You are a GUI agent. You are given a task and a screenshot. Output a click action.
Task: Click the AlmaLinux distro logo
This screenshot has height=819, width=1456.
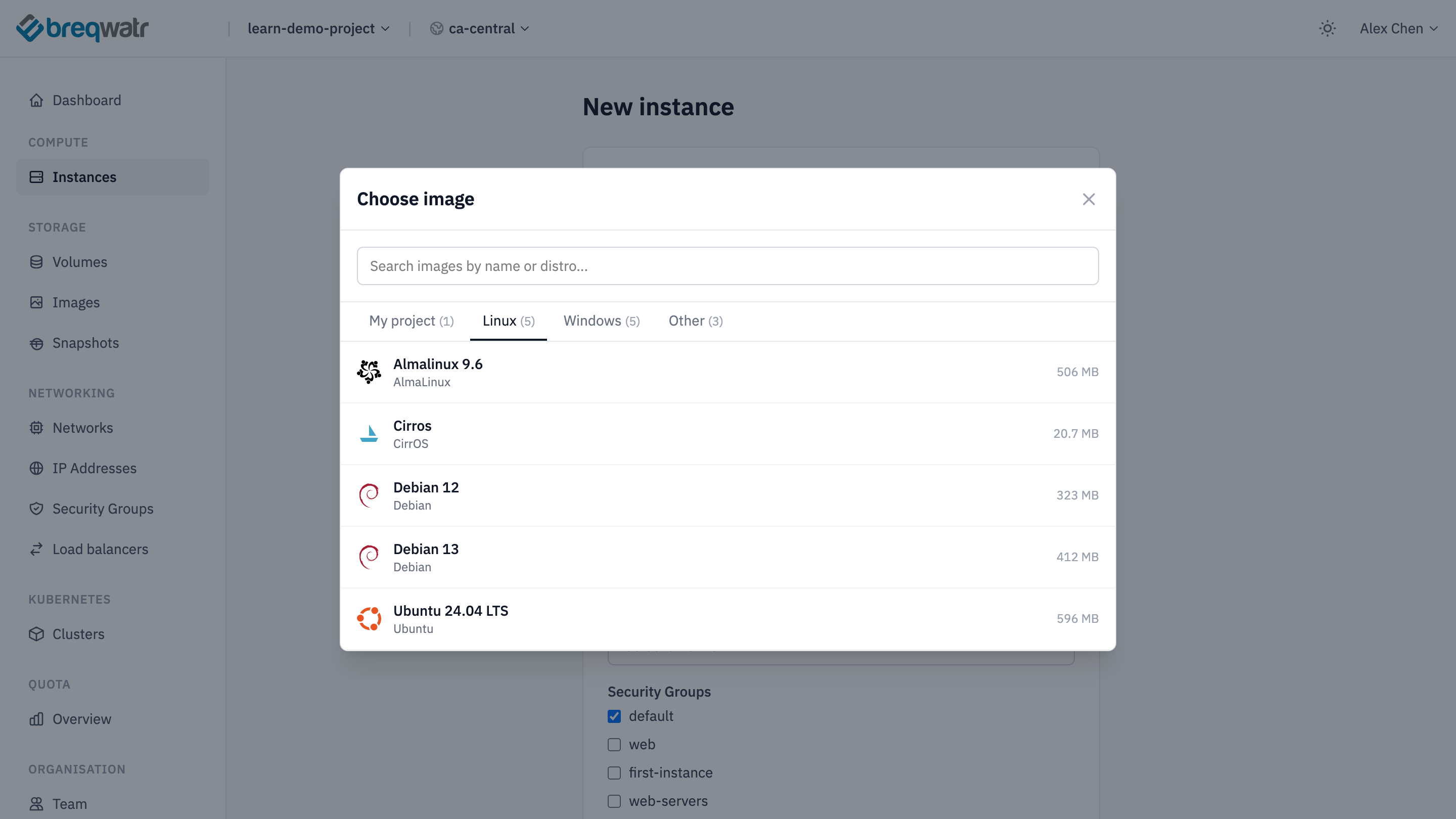tap(369, 372)
